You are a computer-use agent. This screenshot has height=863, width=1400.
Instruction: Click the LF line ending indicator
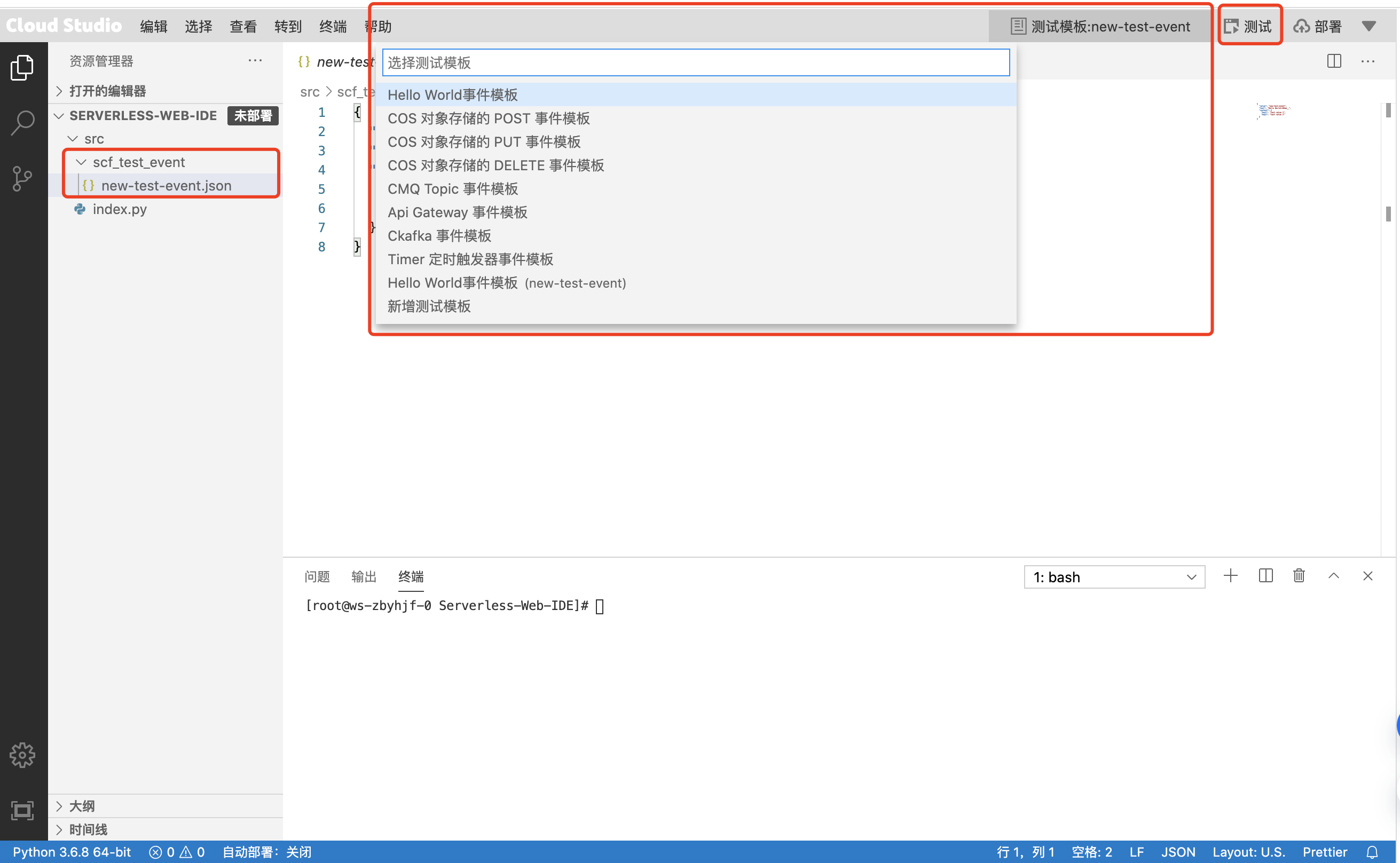tap(1136, 852)
